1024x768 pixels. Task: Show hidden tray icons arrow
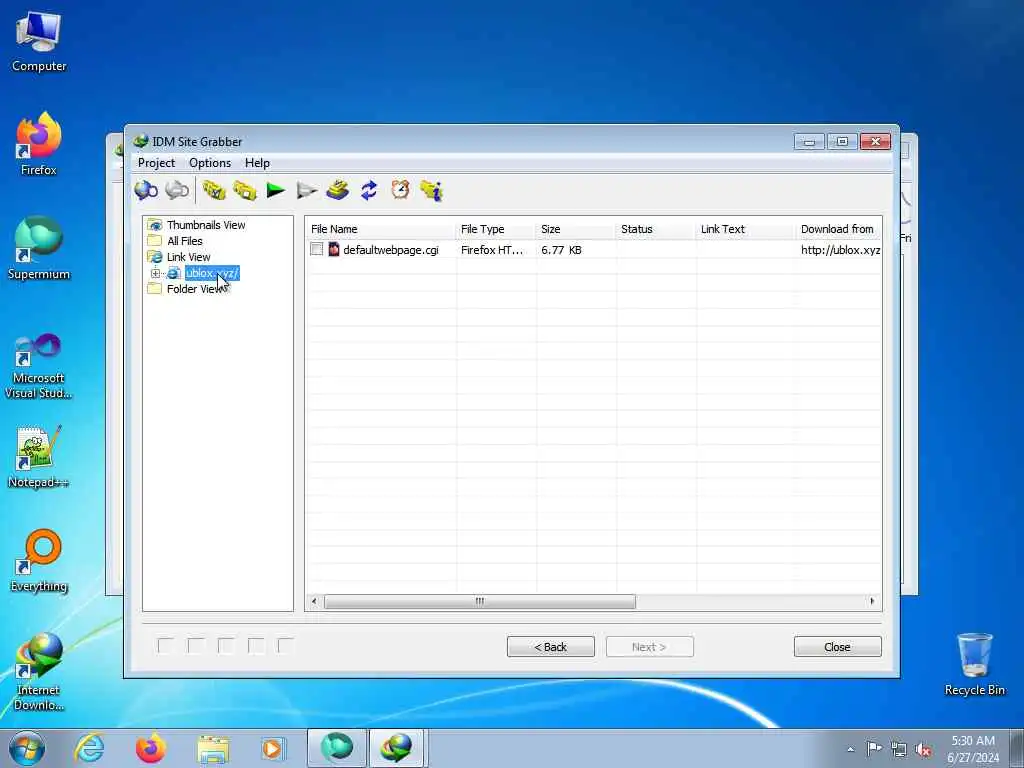(850, 750)
